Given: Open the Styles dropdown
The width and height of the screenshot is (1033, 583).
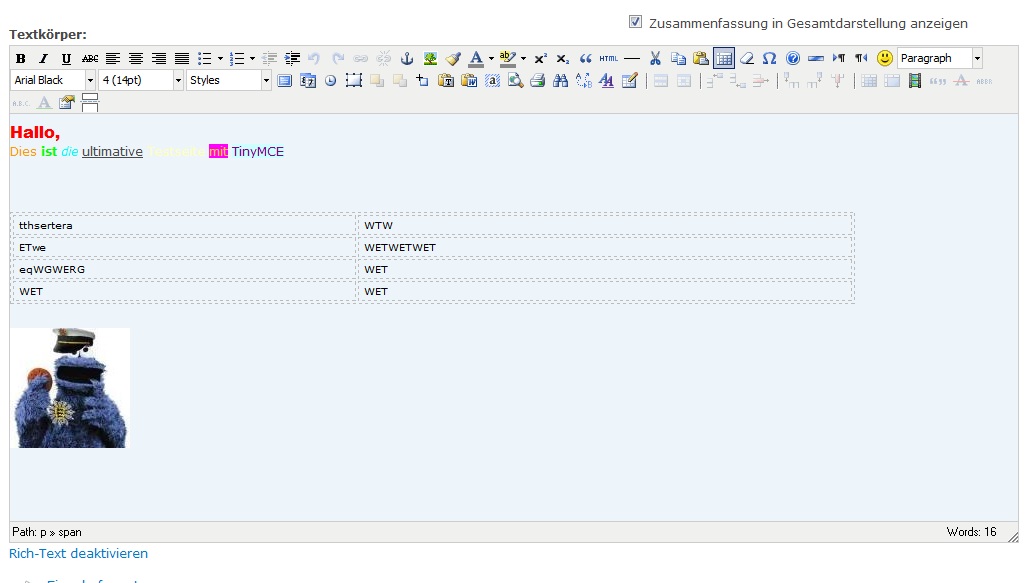Looking at the screenshot, I should coord(266,81).
